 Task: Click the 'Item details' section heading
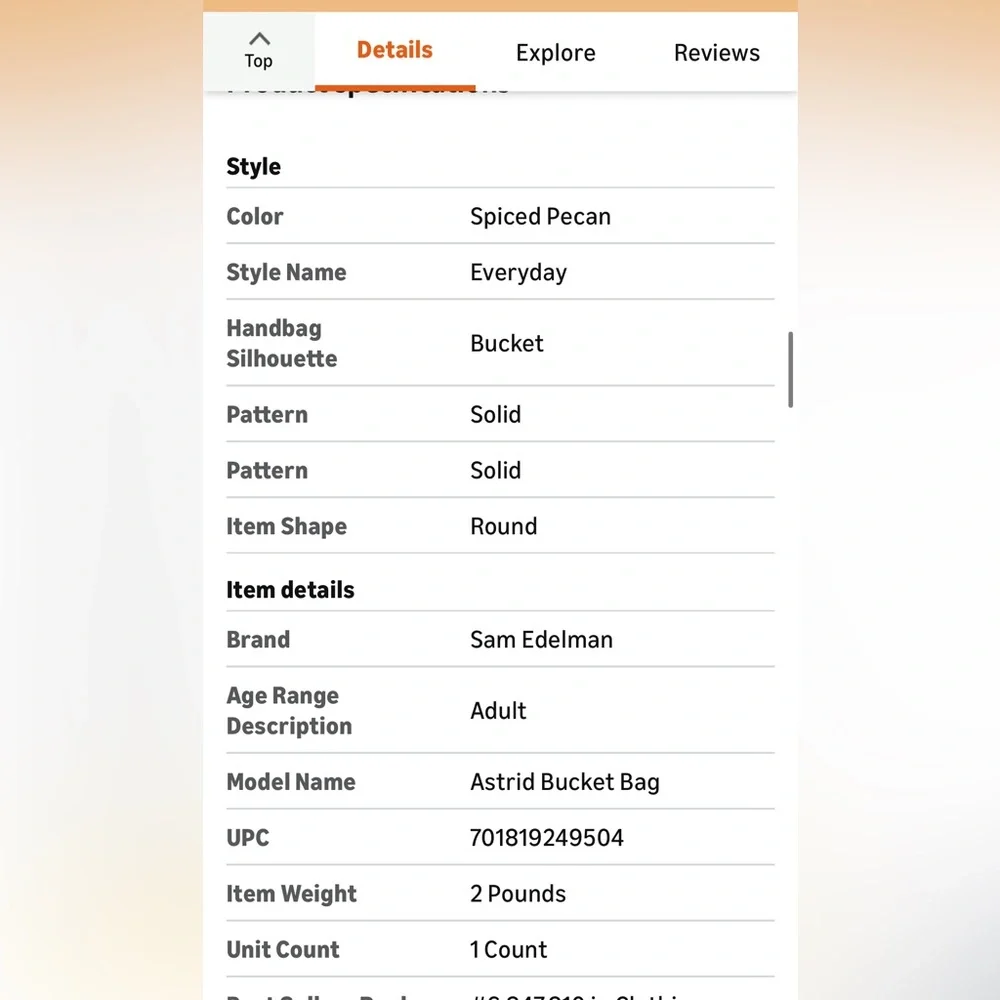290,590
